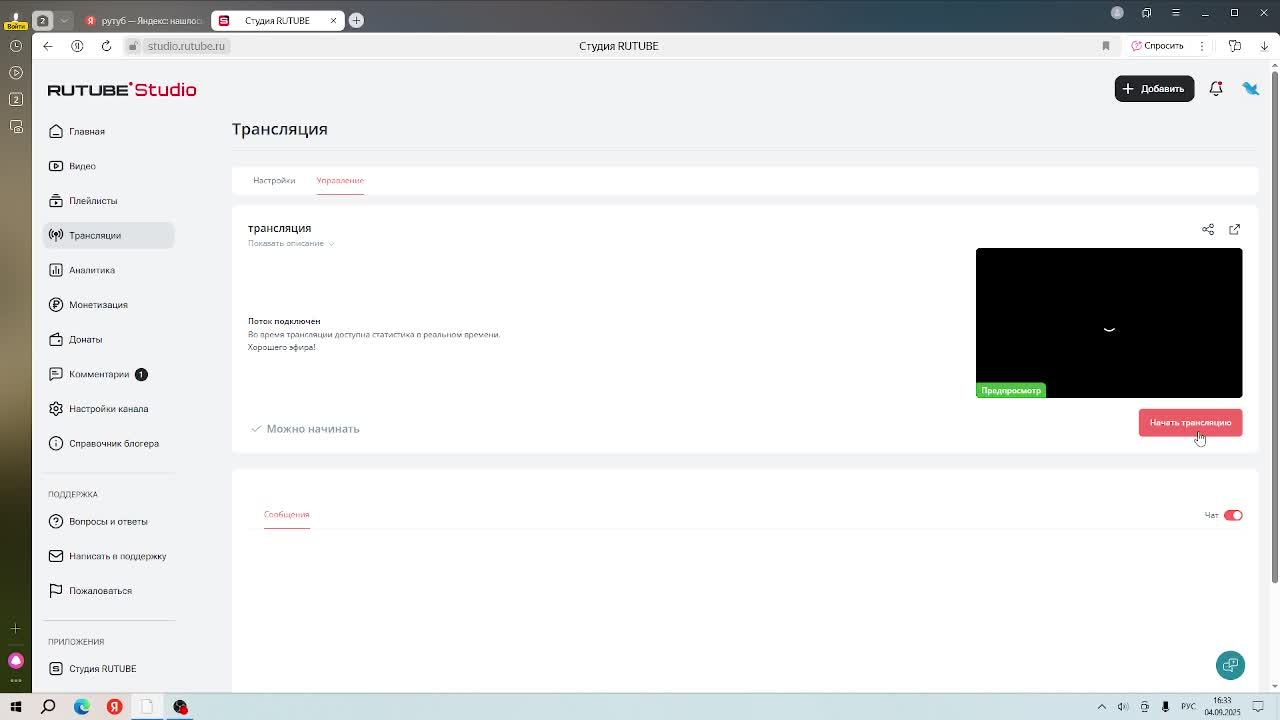Bookmark this page in the address bar
Viewport: 1280px width, 720px height.
[x=1105, y=46]
